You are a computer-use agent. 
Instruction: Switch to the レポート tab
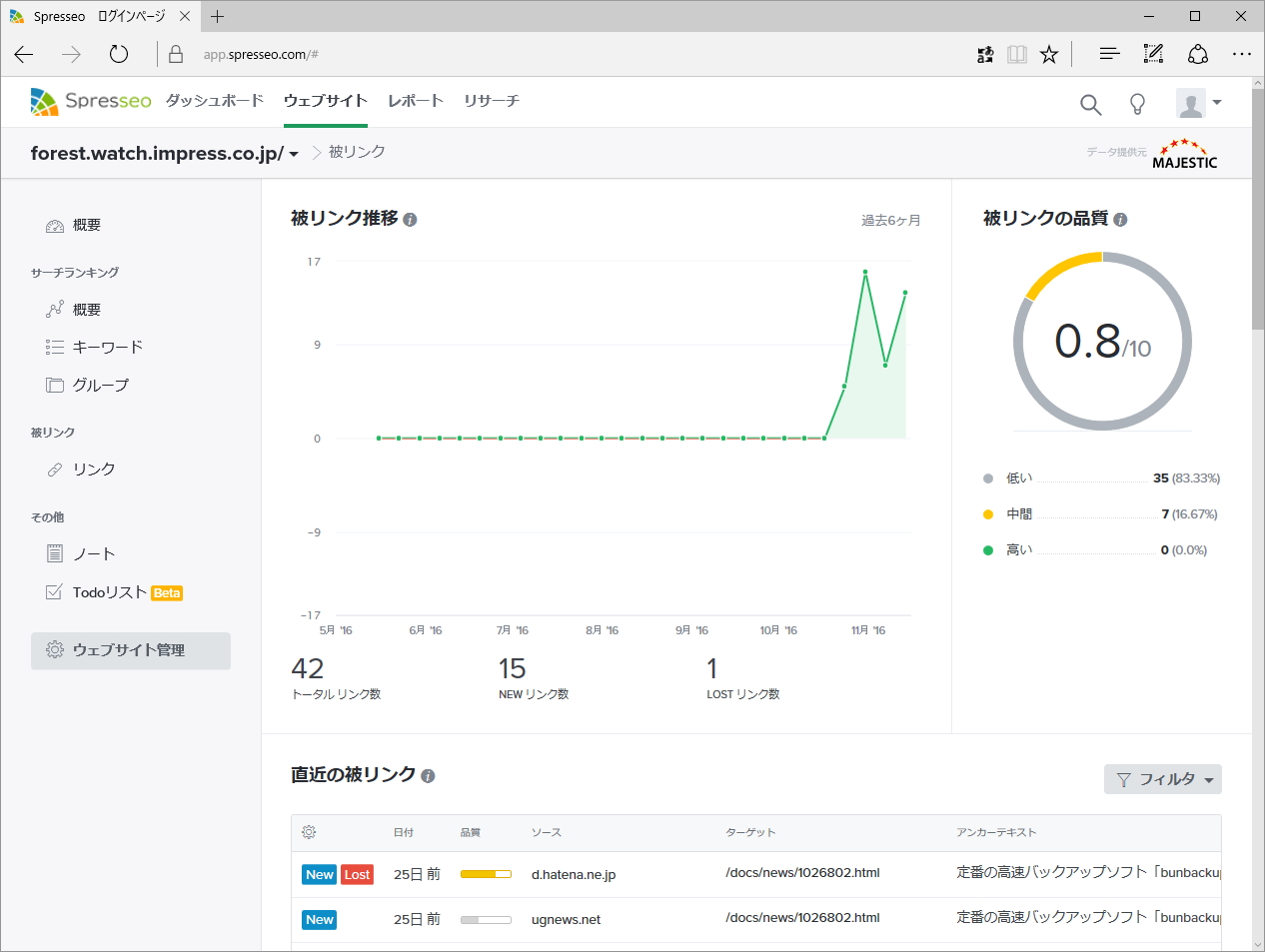[416, 100]
